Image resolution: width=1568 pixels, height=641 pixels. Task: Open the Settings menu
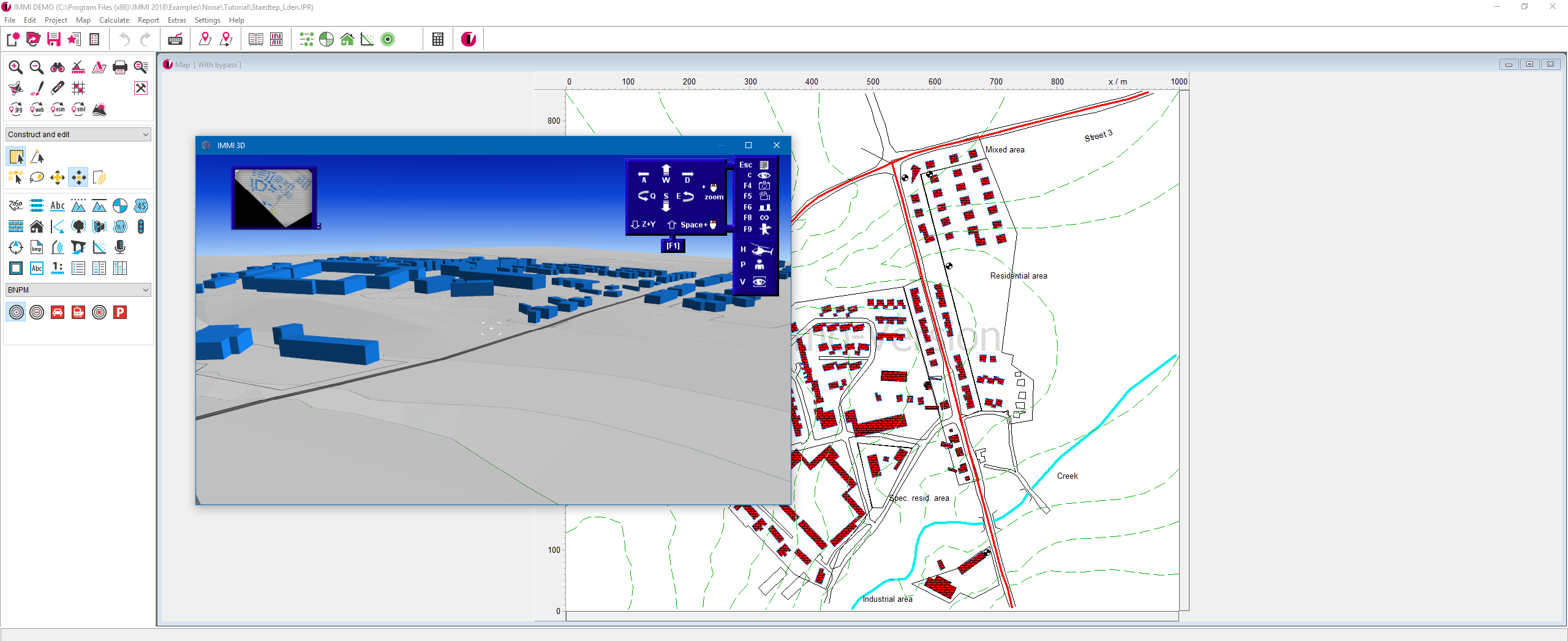pyautogui.click(x=207, y=20)
